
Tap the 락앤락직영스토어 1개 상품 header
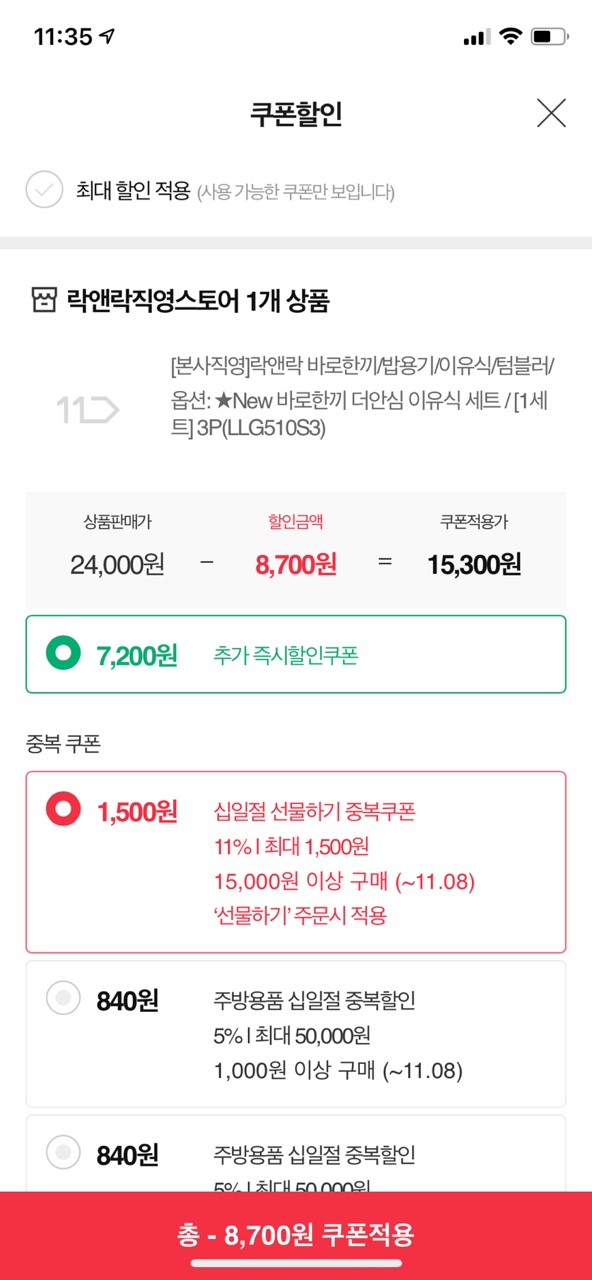tap(198, 300)
